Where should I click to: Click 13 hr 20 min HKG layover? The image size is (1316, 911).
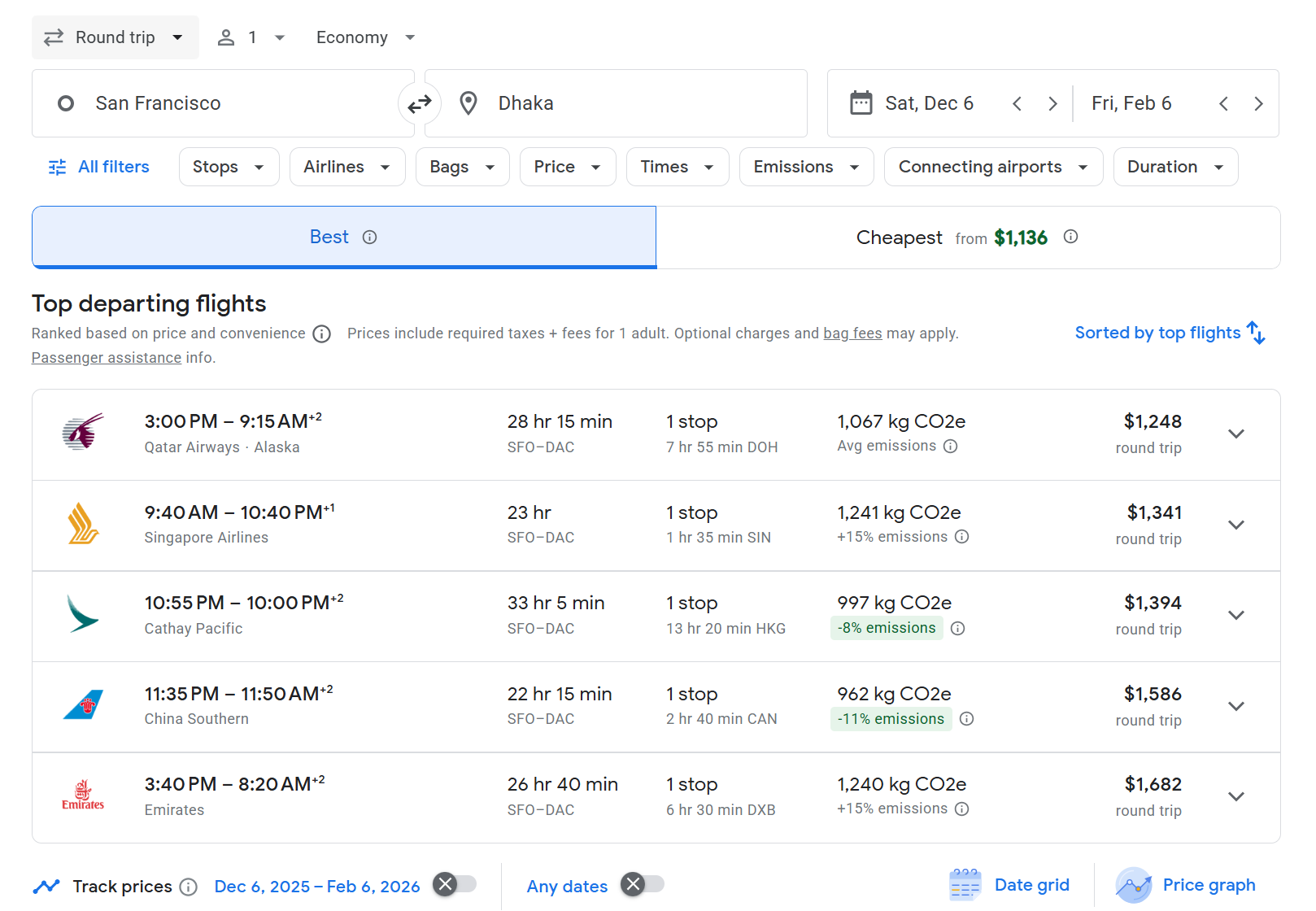click(726, 629)
